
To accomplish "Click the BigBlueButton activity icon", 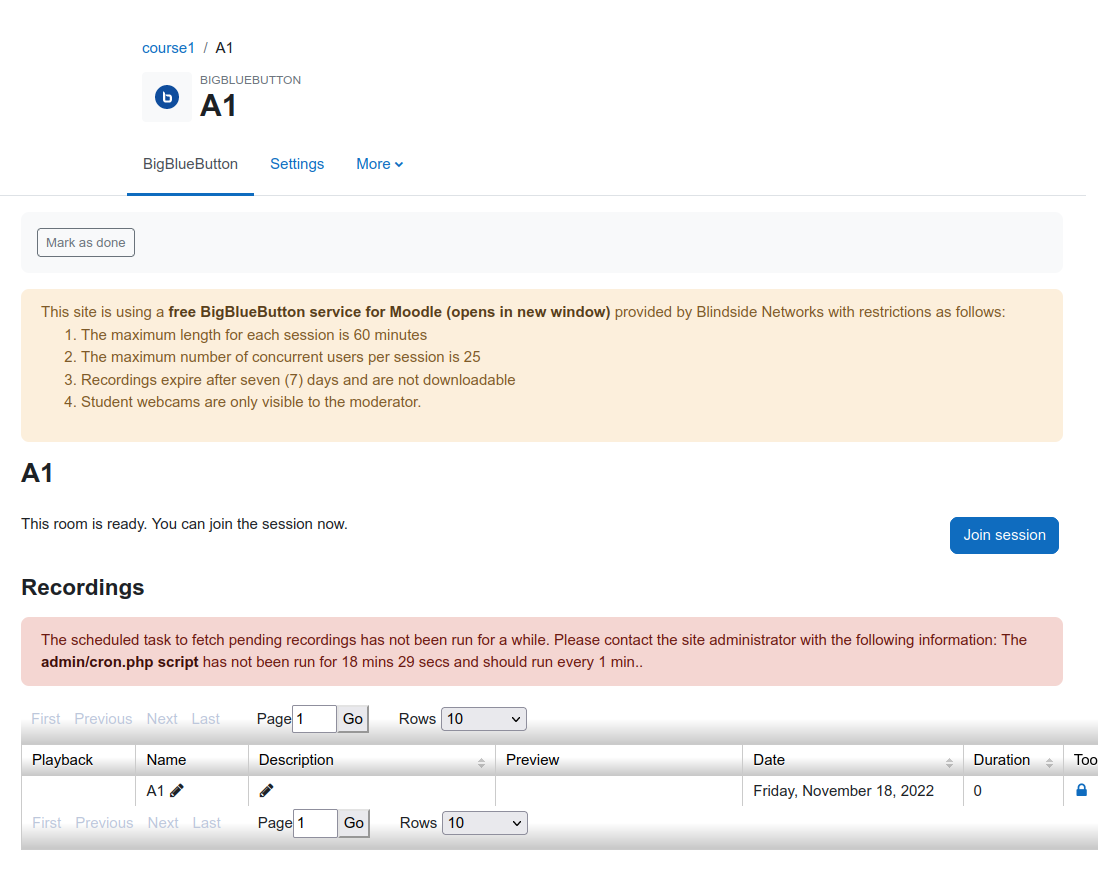I will click(x=167, y=97).
